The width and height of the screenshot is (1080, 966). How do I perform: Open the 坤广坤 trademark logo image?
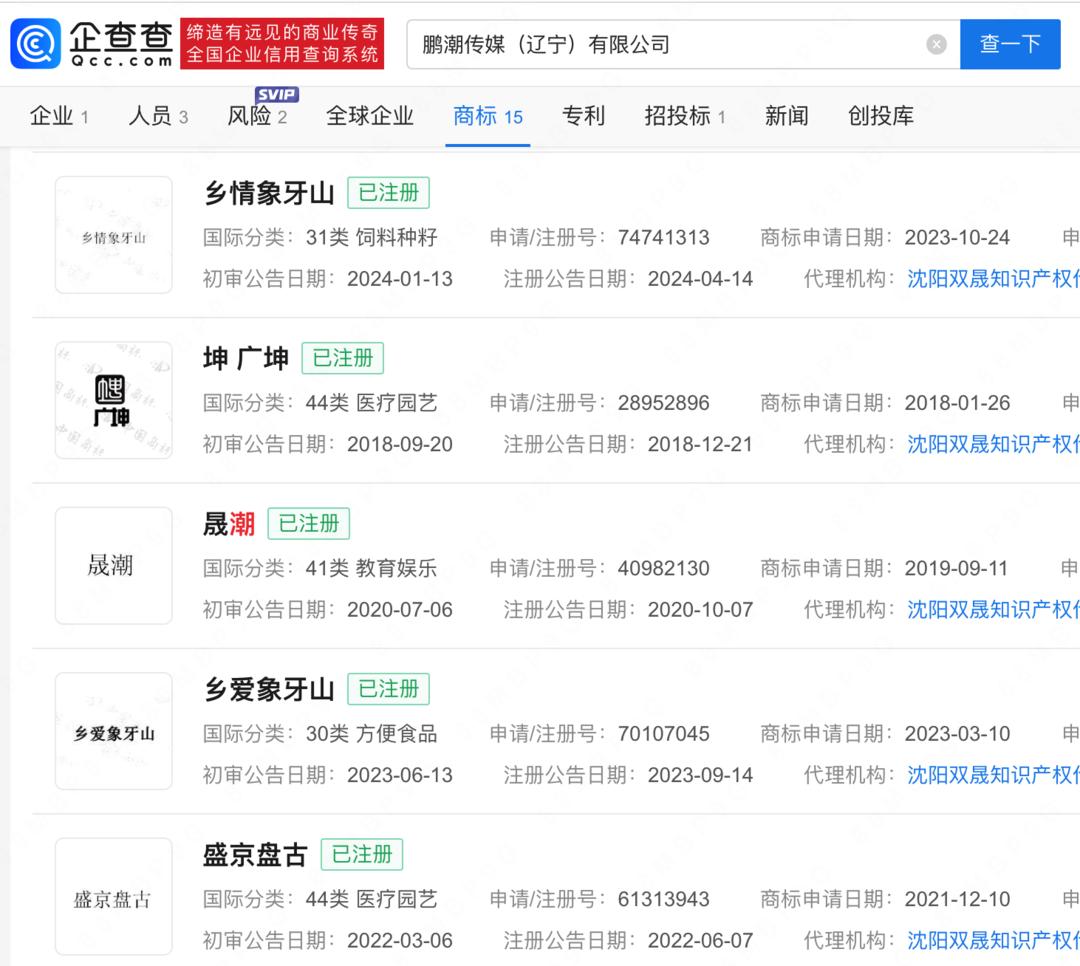[x=113, y=400]
